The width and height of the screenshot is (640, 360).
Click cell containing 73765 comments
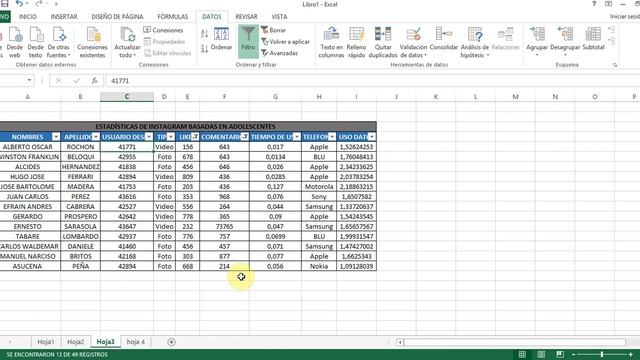[x=224, y=227]
